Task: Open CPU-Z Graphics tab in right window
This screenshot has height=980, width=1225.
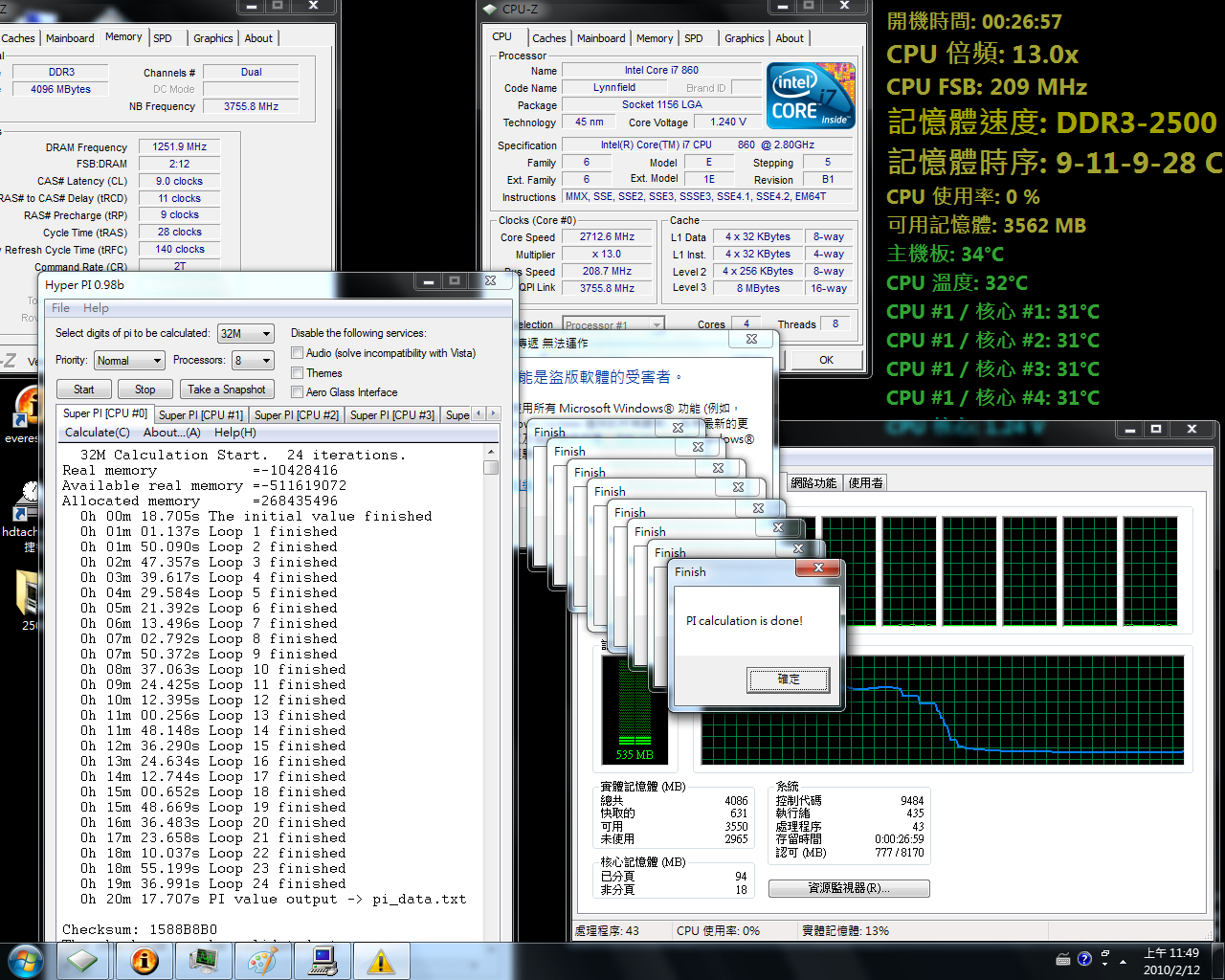Action: 744,38
